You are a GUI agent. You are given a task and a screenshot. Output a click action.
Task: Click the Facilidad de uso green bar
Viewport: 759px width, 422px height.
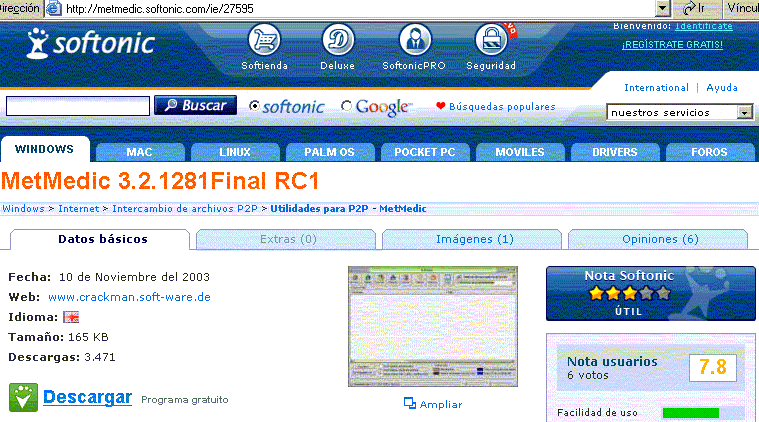[691, 413]
